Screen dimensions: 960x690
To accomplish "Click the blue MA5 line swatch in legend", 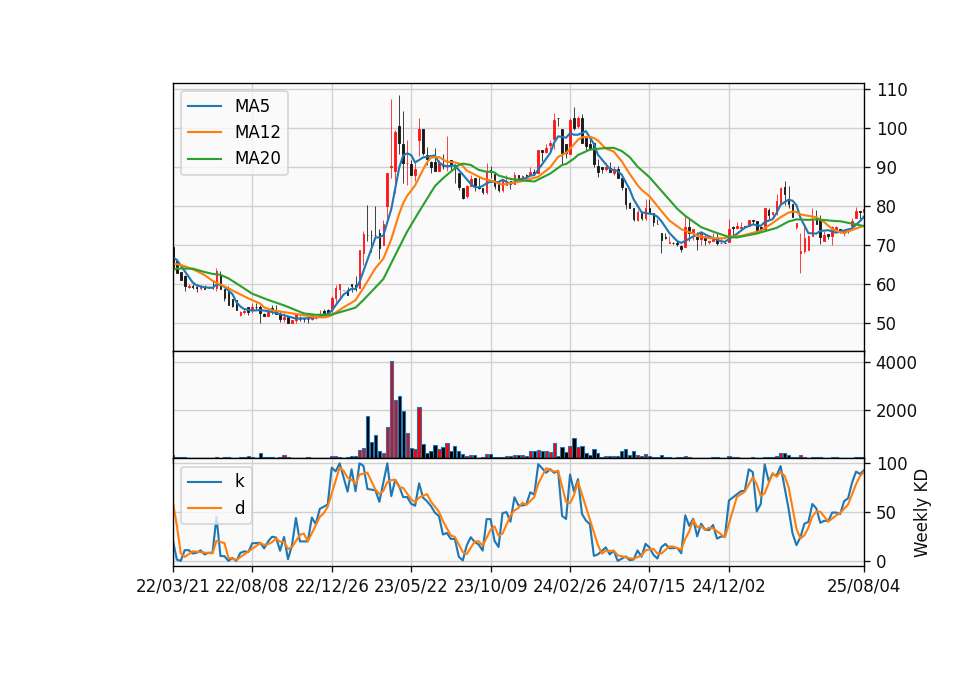I will [x=204, y=107].
